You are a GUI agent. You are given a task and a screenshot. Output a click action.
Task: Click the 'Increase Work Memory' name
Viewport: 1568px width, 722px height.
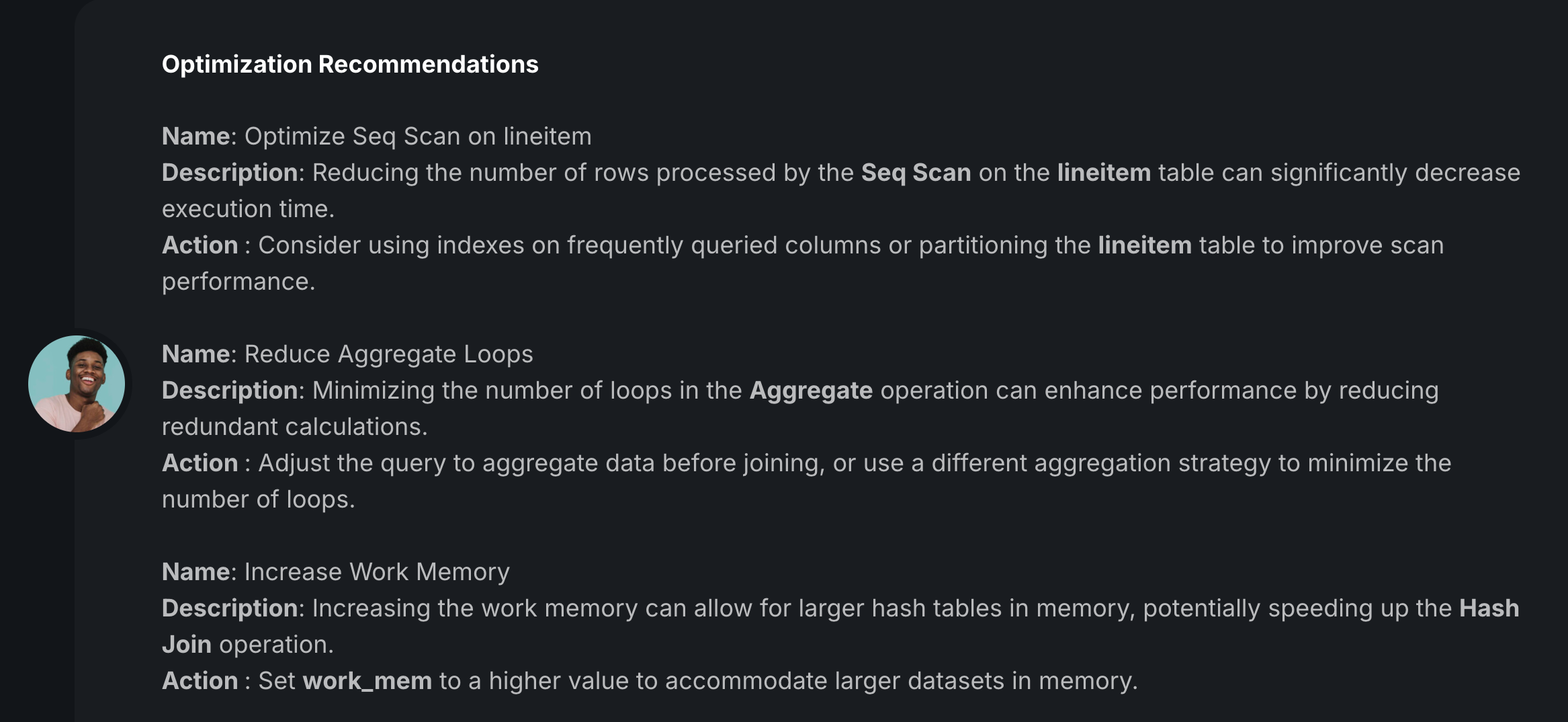[377, 572]
